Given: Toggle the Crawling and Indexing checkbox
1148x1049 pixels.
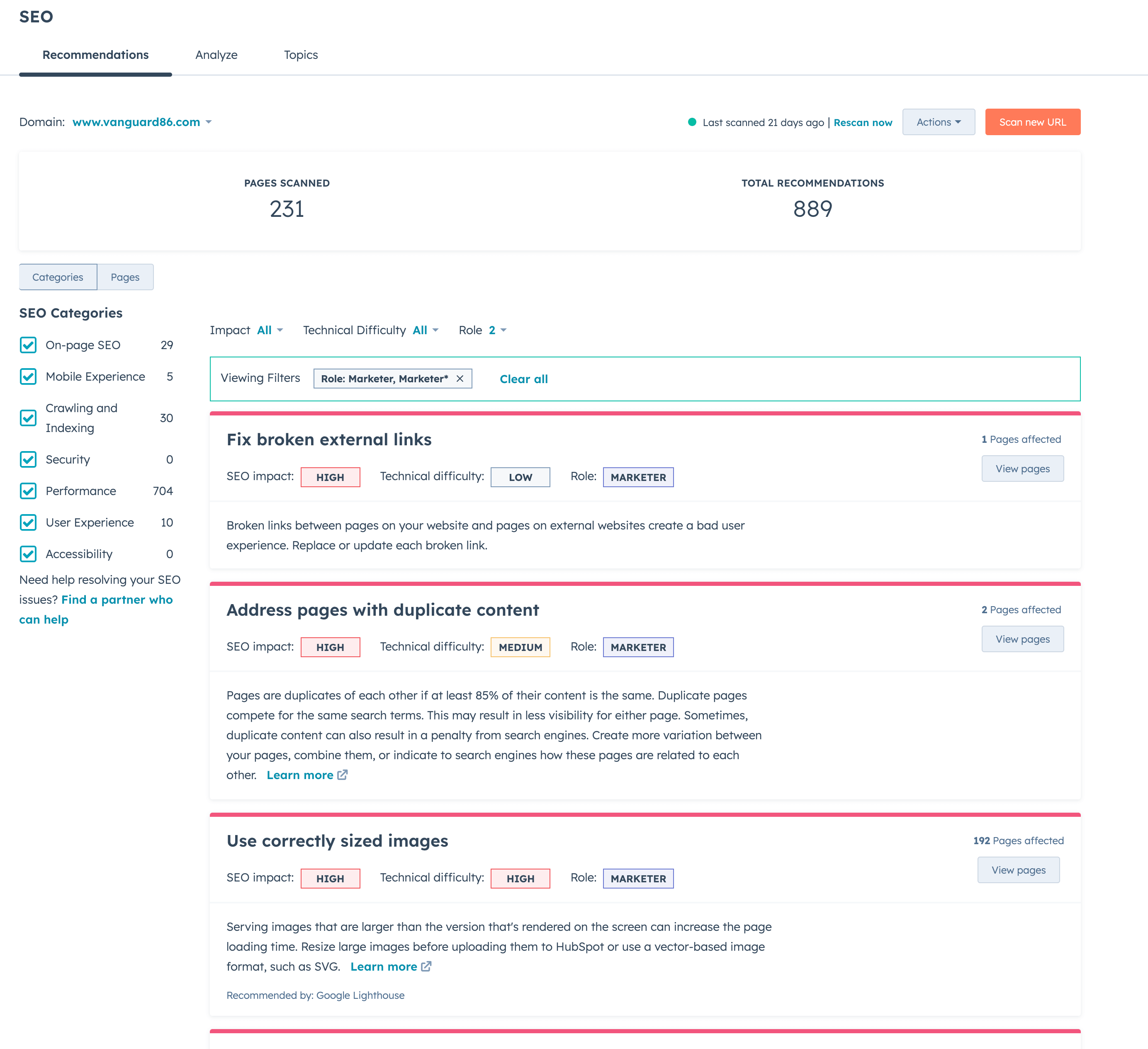Looking at the screenshot, I should [x=28, y=418].
